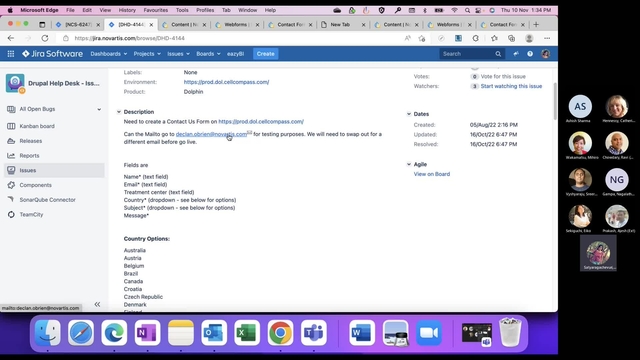The height and width of the screenshot is (360, 640).
Task: Add page to favourites star icon
Action: tap(422, 38)
